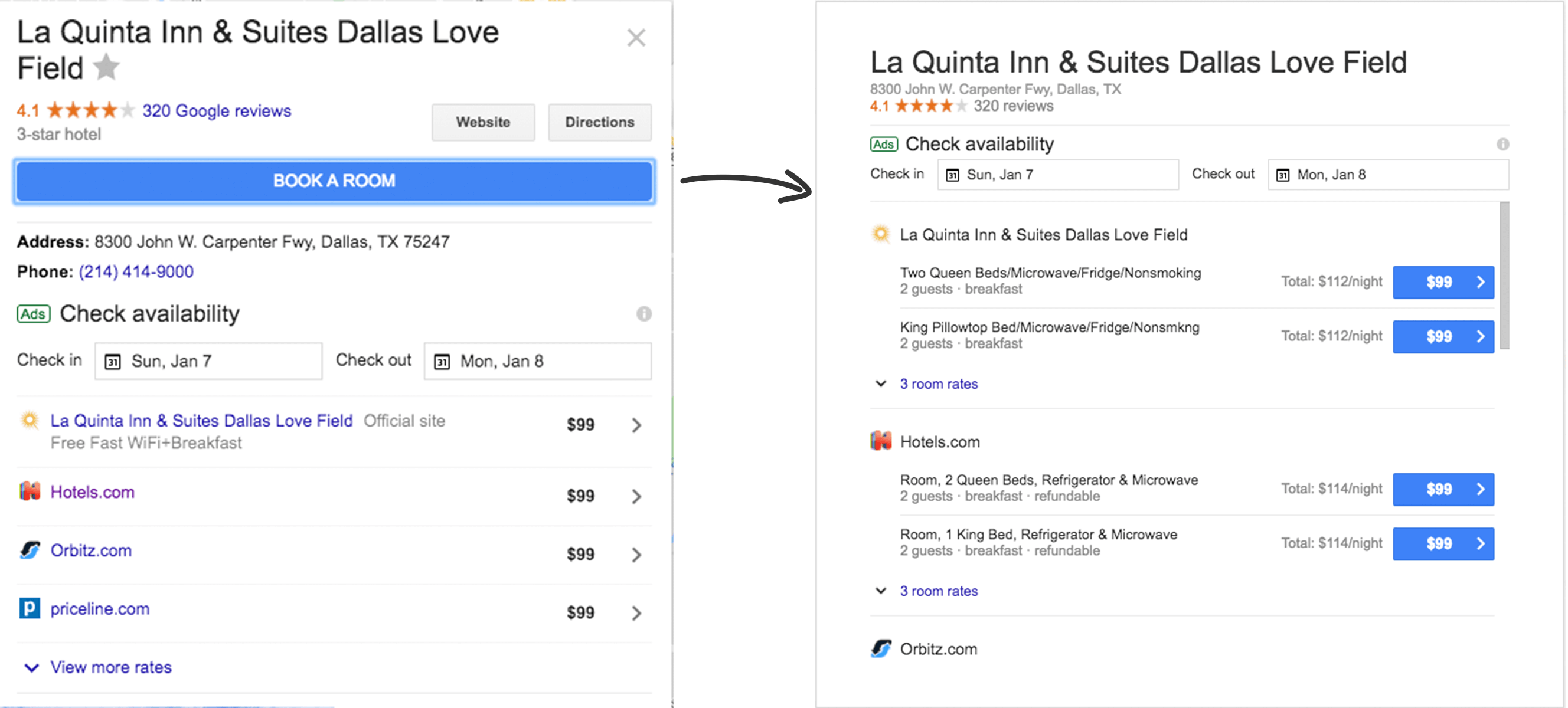Expand View more rates
The image size is (1568, 708).
[111, 667]
